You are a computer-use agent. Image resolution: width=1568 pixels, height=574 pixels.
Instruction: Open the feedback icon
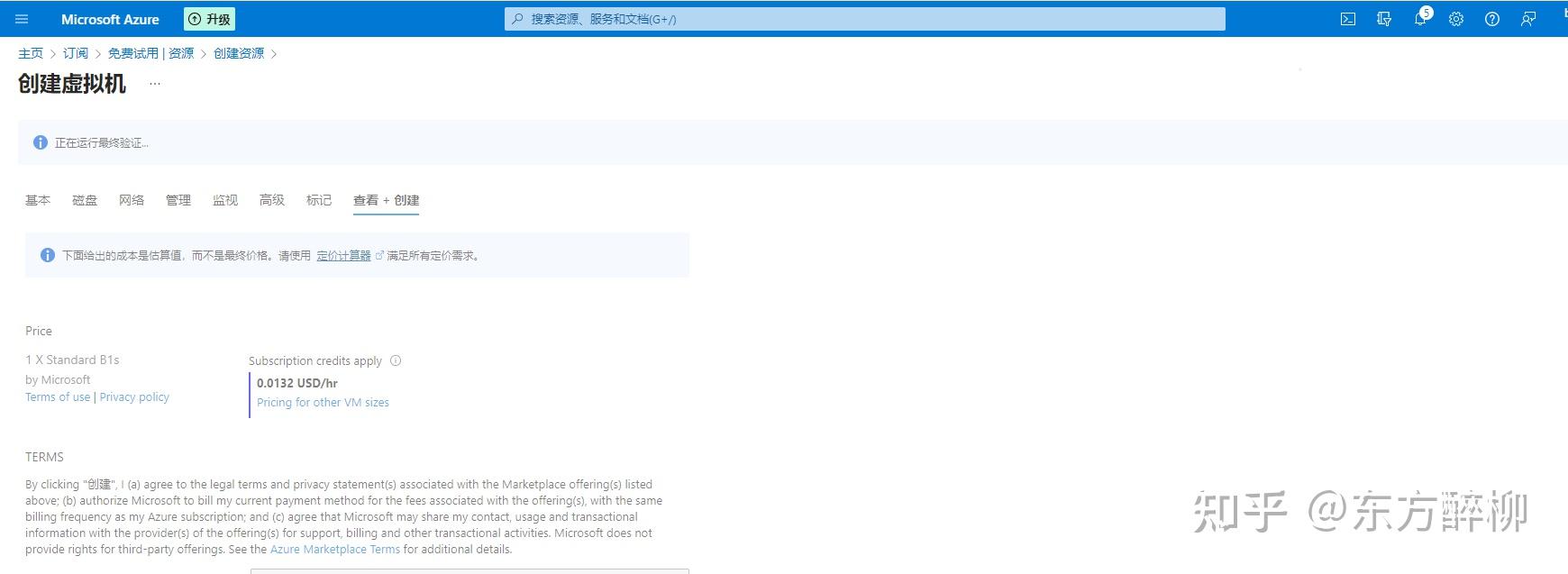tap(1528, 19)
